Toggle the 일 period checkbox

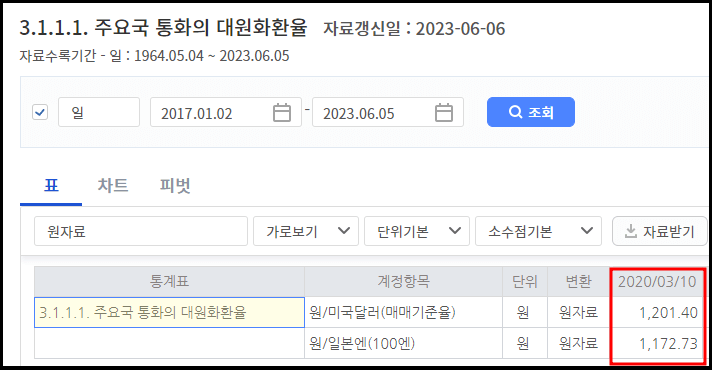tap(40, 112)
